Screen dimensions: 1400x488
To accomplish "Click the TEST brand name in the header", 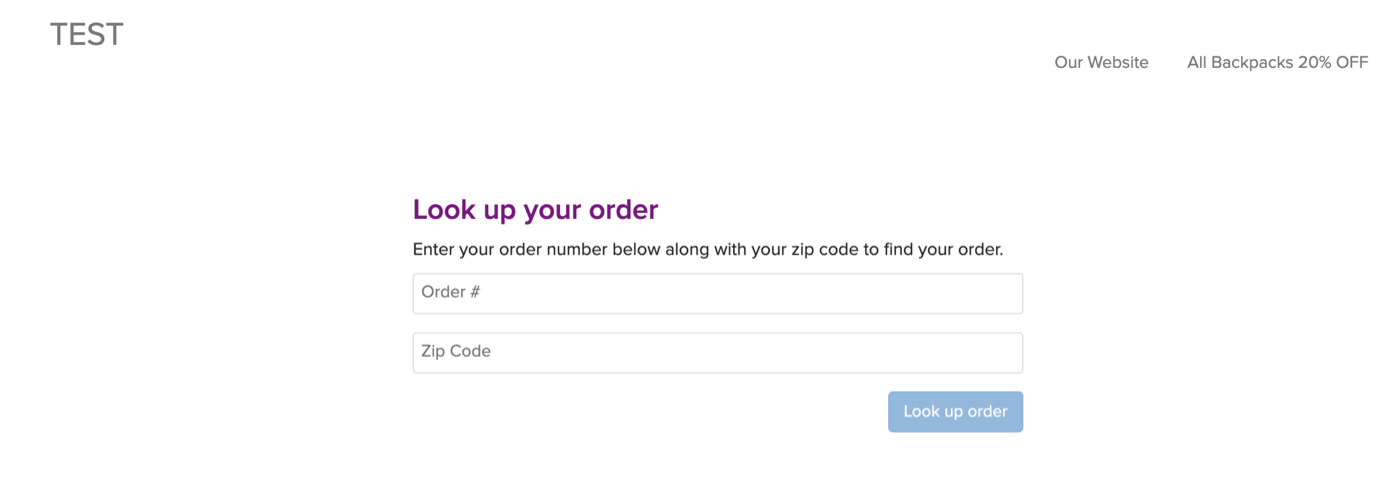I will coord(87,35).
